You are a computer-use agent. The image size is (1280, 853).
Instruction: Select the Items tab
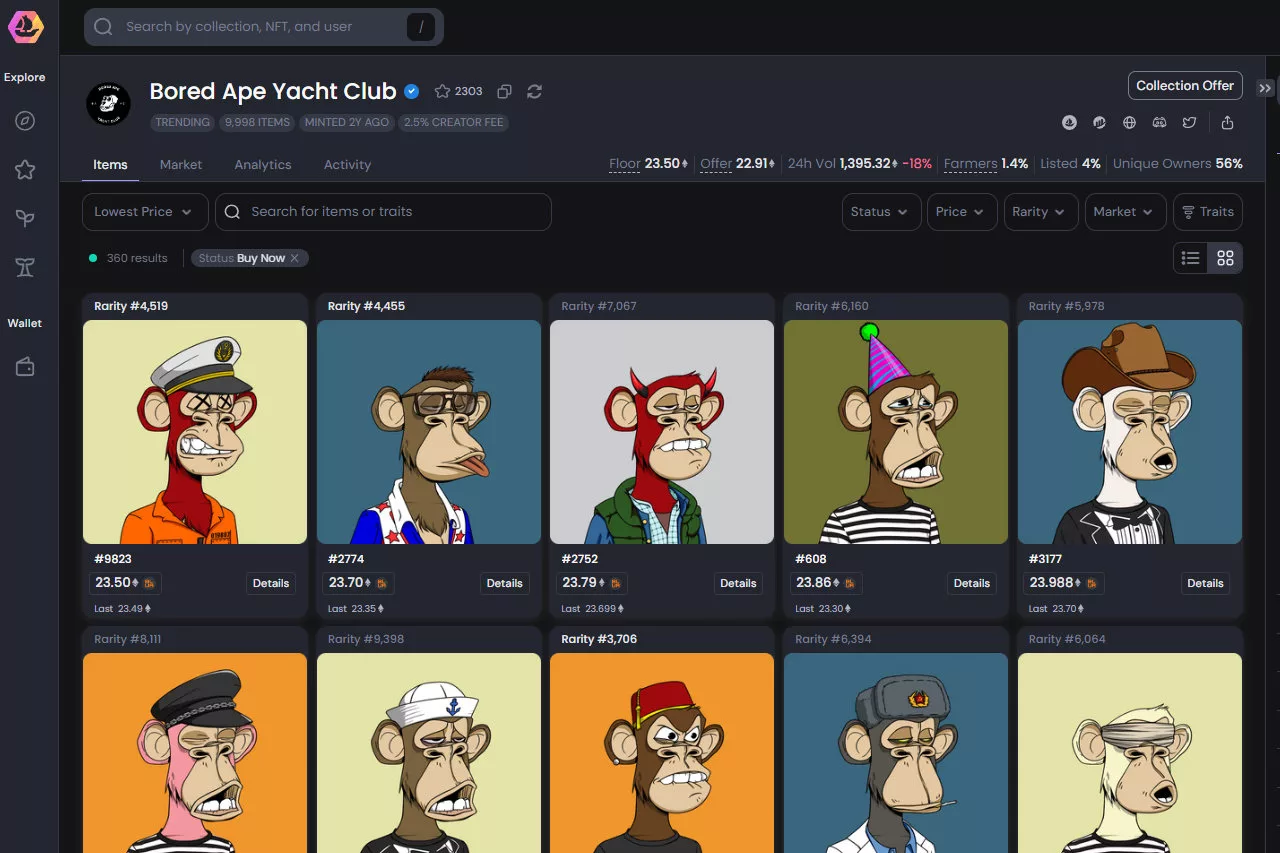click(110, 165)
